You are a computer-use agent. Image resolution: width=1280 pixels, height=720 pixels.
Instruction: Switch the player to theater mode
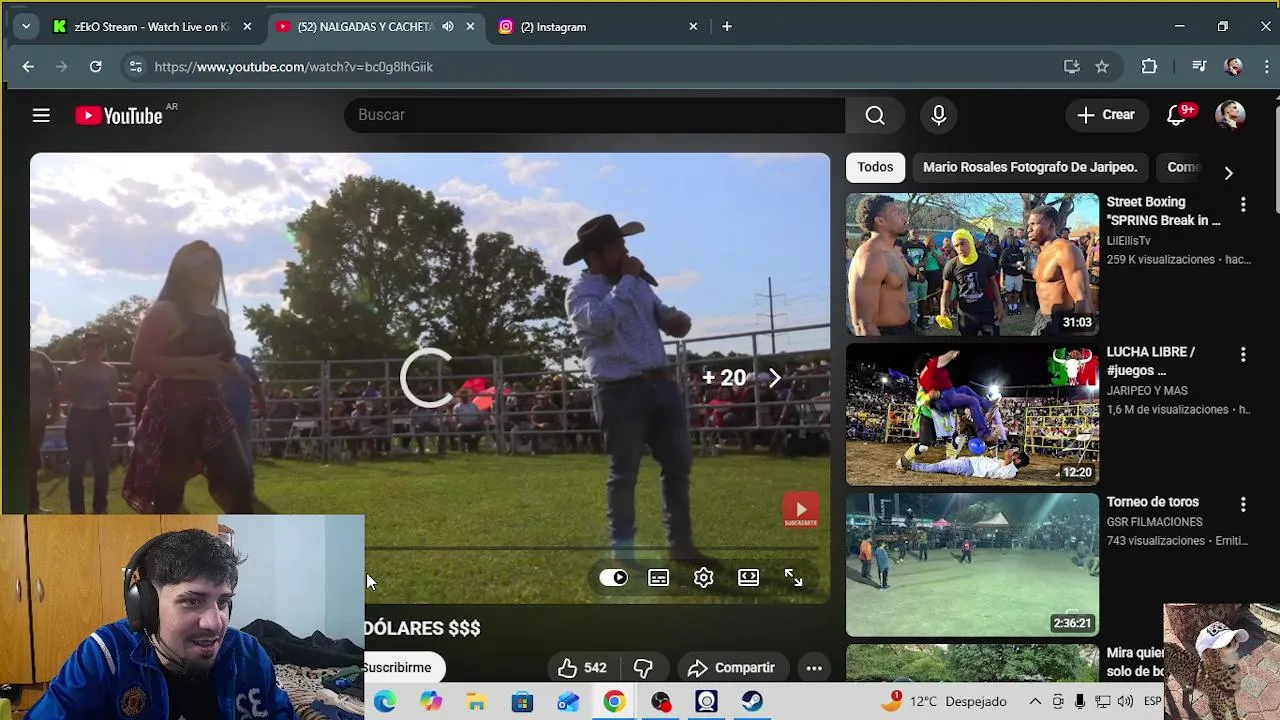[749, 578]
